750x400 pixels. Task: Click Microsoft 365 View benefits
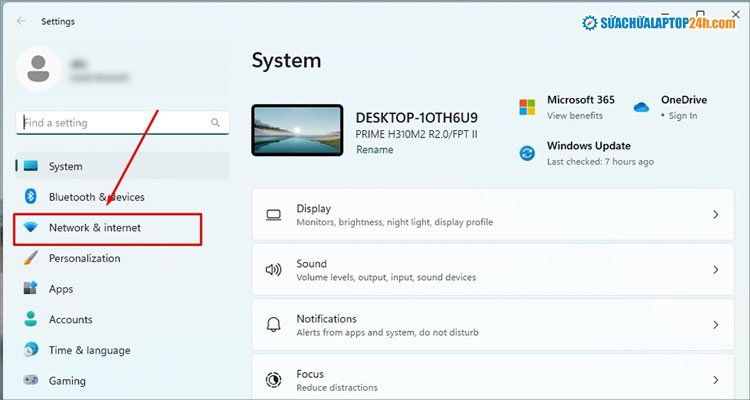[574, 116]
